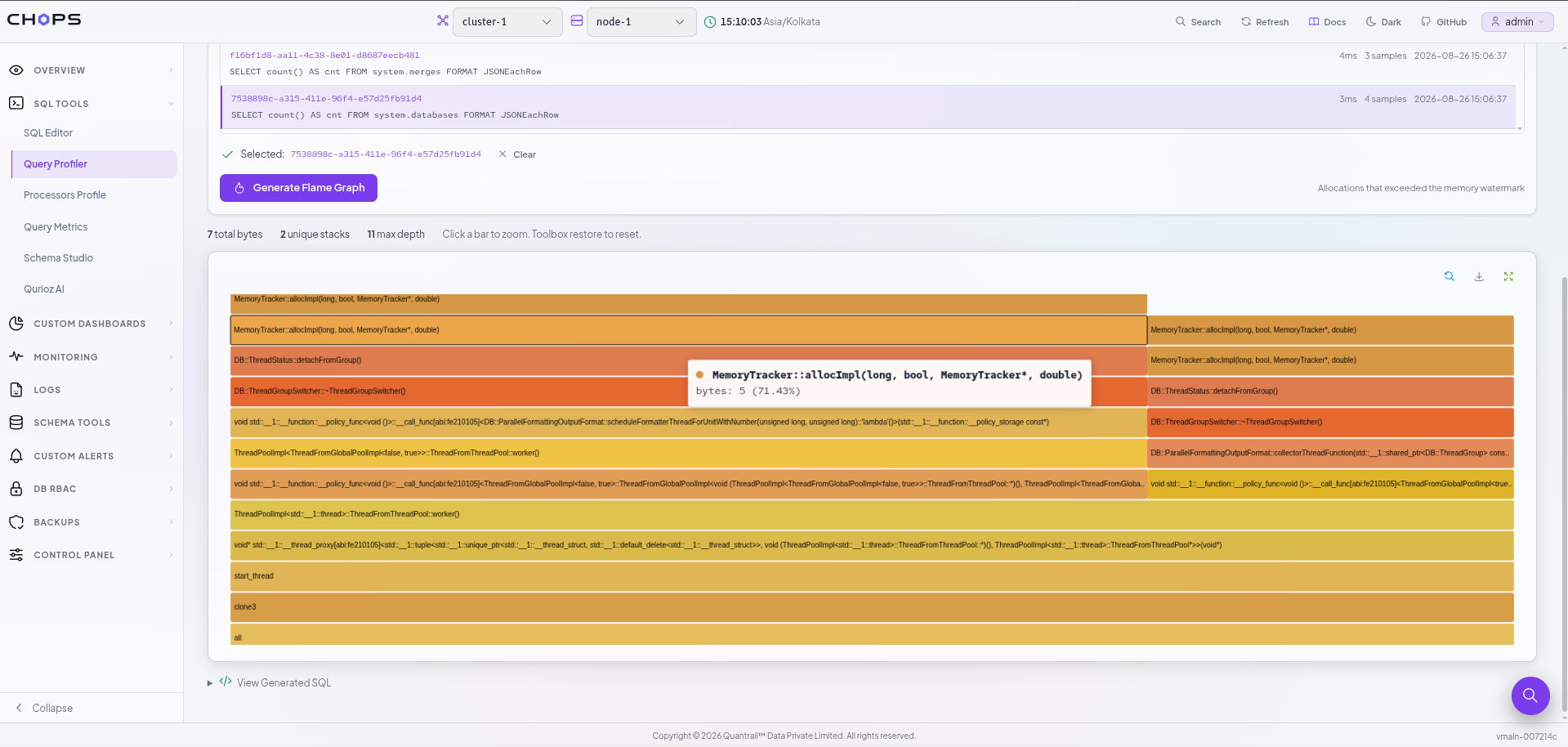
Task: Click the clock icon showing 15:10:03
Action: 710,22
